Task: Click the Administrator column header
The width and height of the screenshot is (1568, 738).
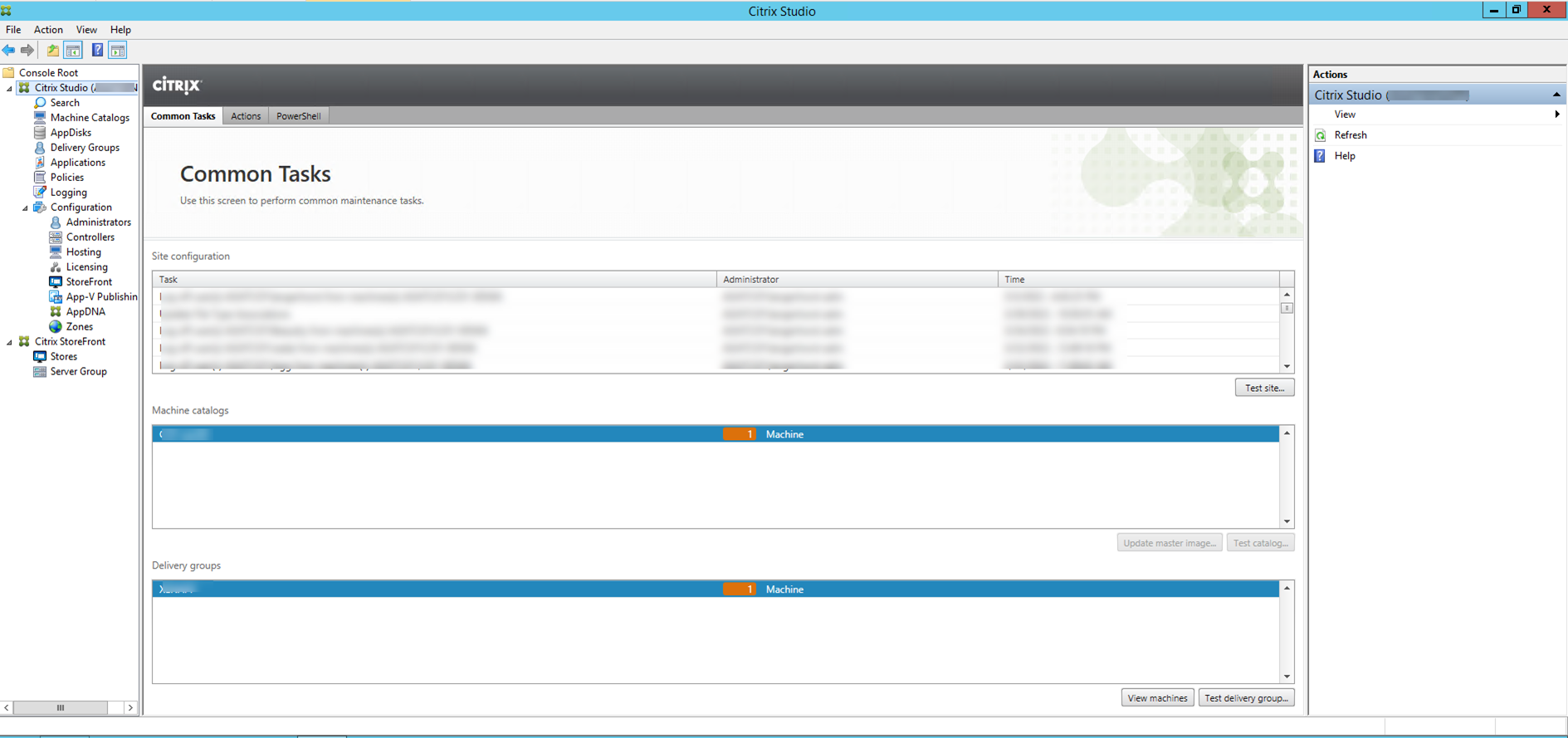Action: tap(857, 280)
